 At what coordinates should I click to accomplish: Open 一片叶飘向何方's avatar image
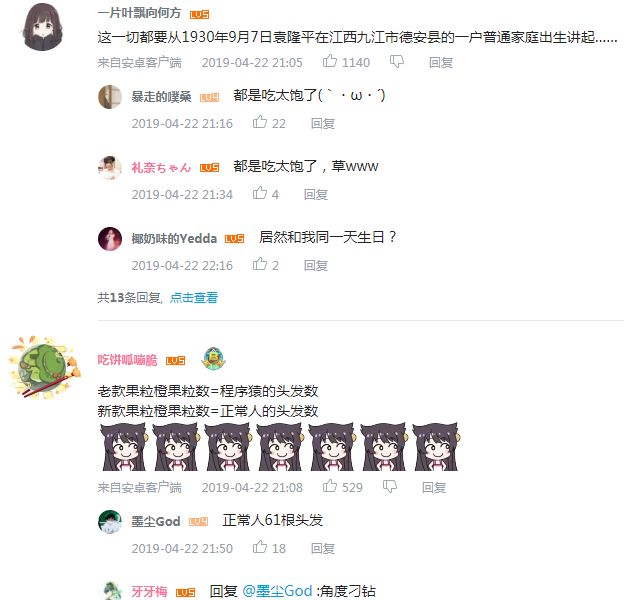click(x=43, y=27)
